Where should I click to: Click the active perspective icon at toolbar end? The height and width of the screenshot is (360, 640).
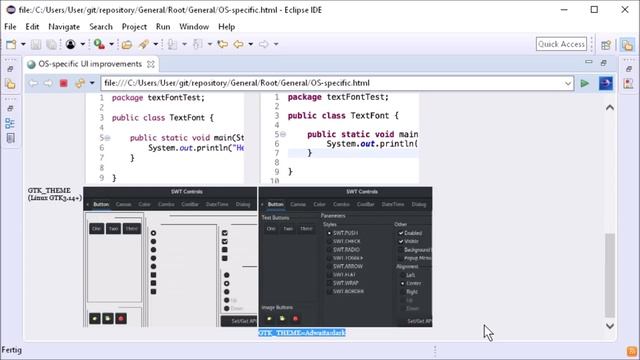coord(627,45)
